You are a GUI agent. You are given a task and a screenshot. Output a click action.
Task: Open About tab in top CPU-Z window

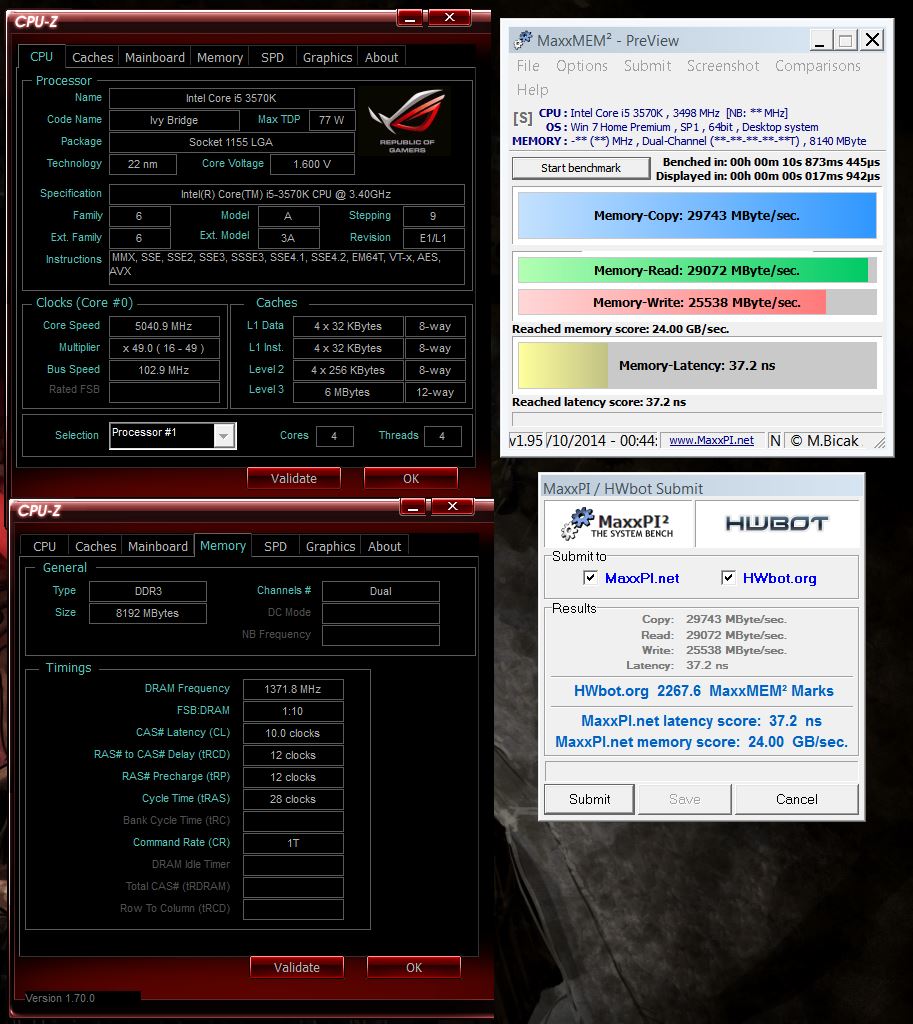tap(381, 57)
